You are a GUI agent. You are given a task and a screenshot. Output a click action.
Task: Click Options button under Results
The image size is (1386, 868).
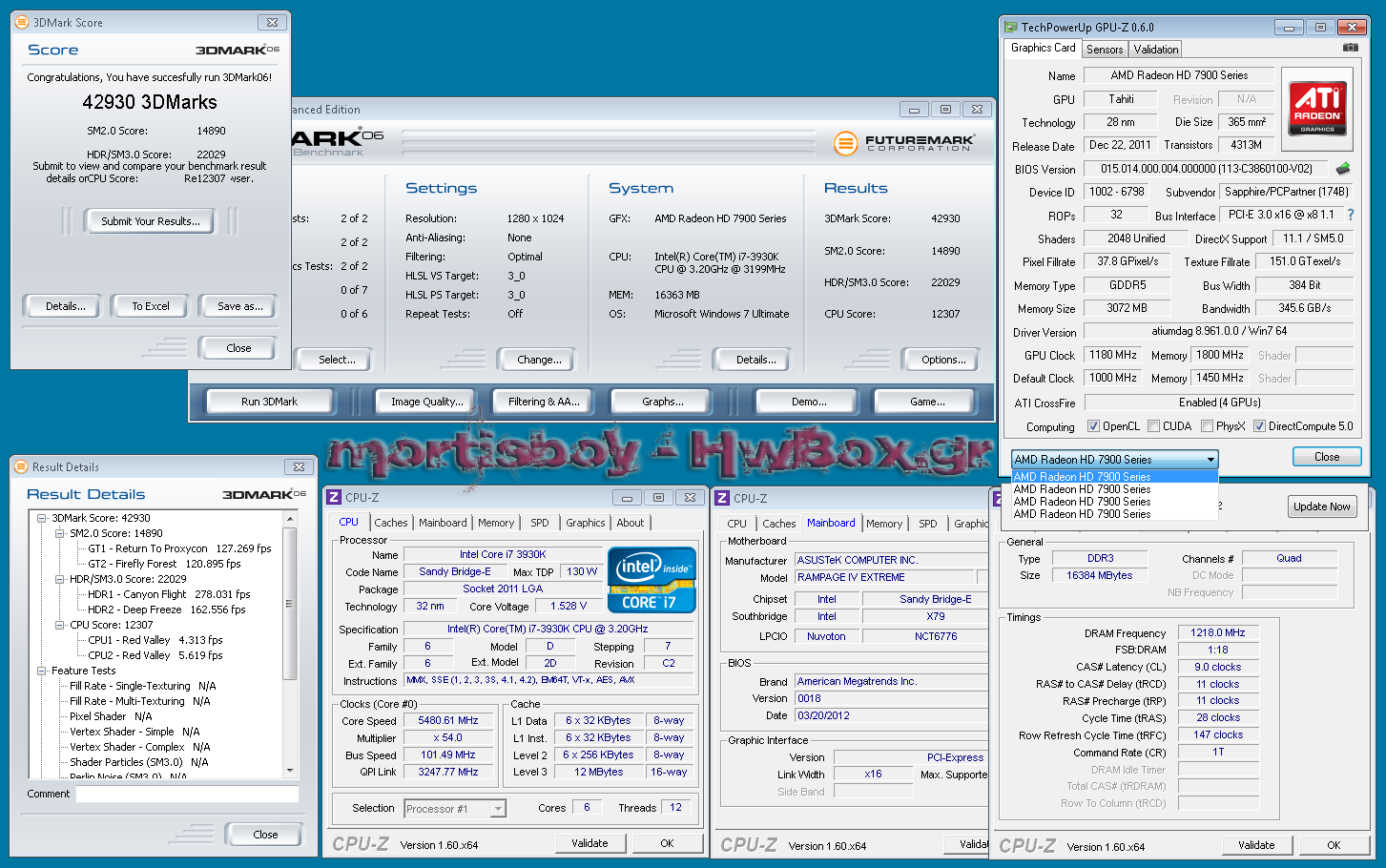943,360
